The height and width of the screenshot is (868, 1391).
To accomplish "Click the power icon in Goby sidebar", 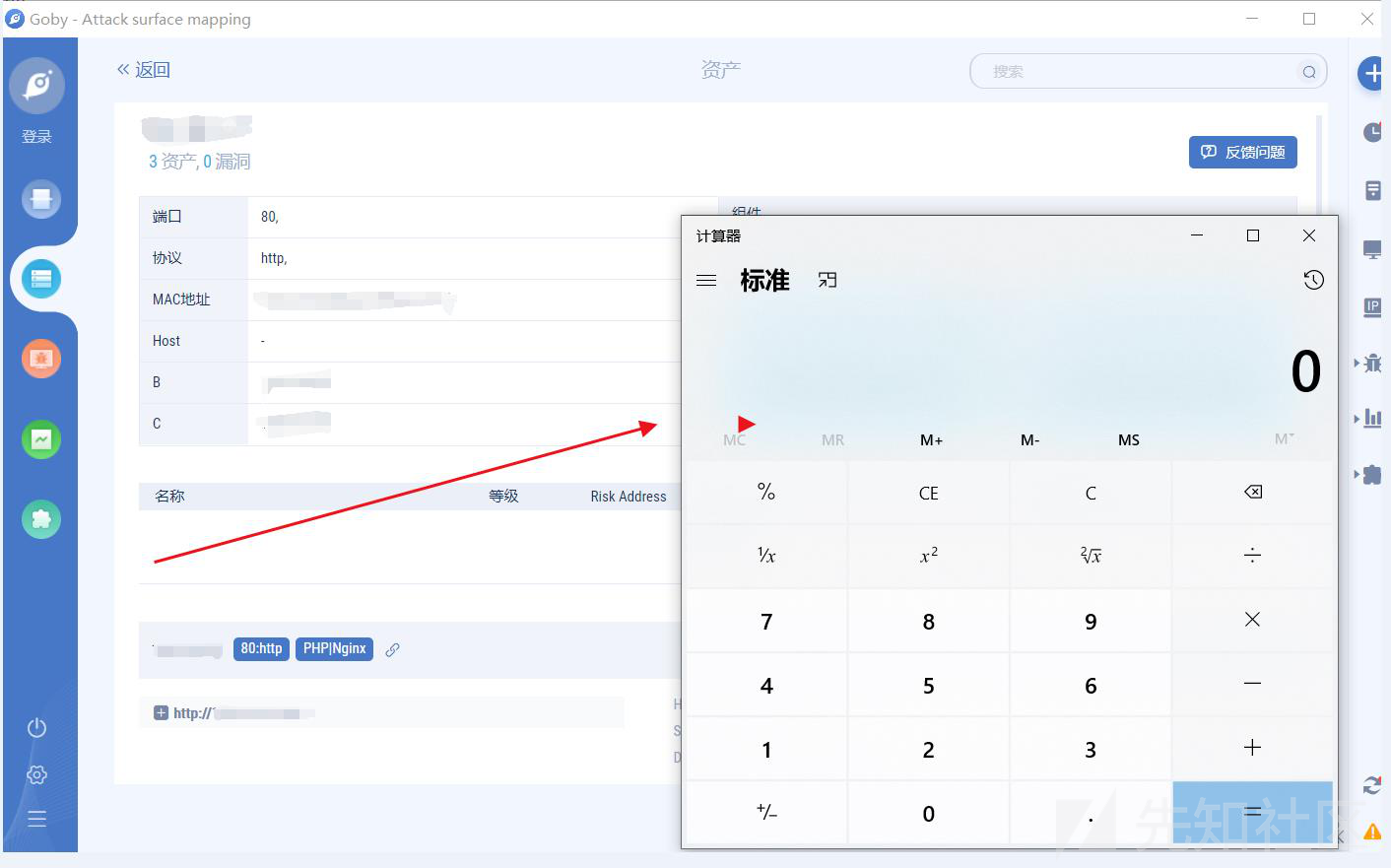I will coord(37,728).
